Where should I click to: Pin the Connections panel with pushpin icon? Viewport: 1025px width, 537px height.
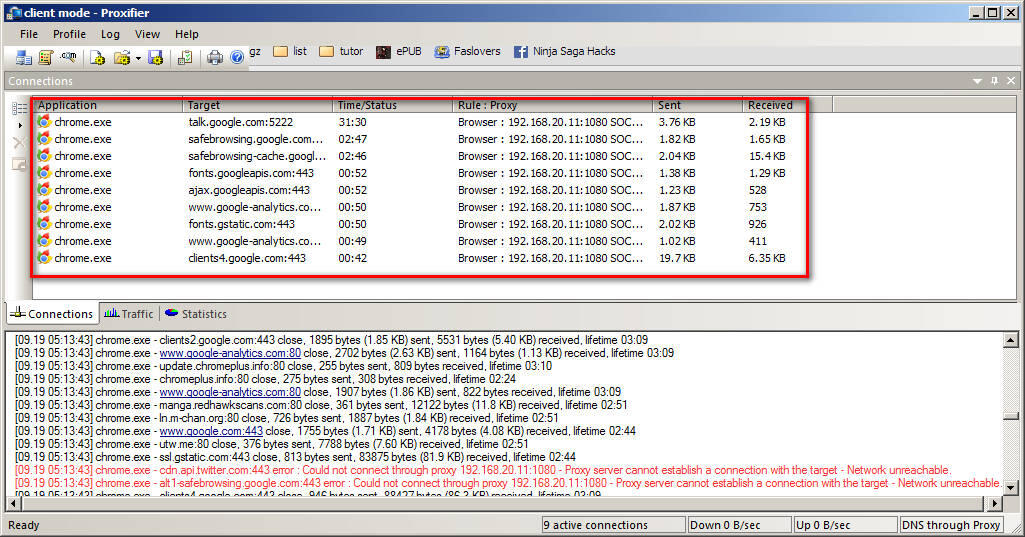(x=994, y=80)
